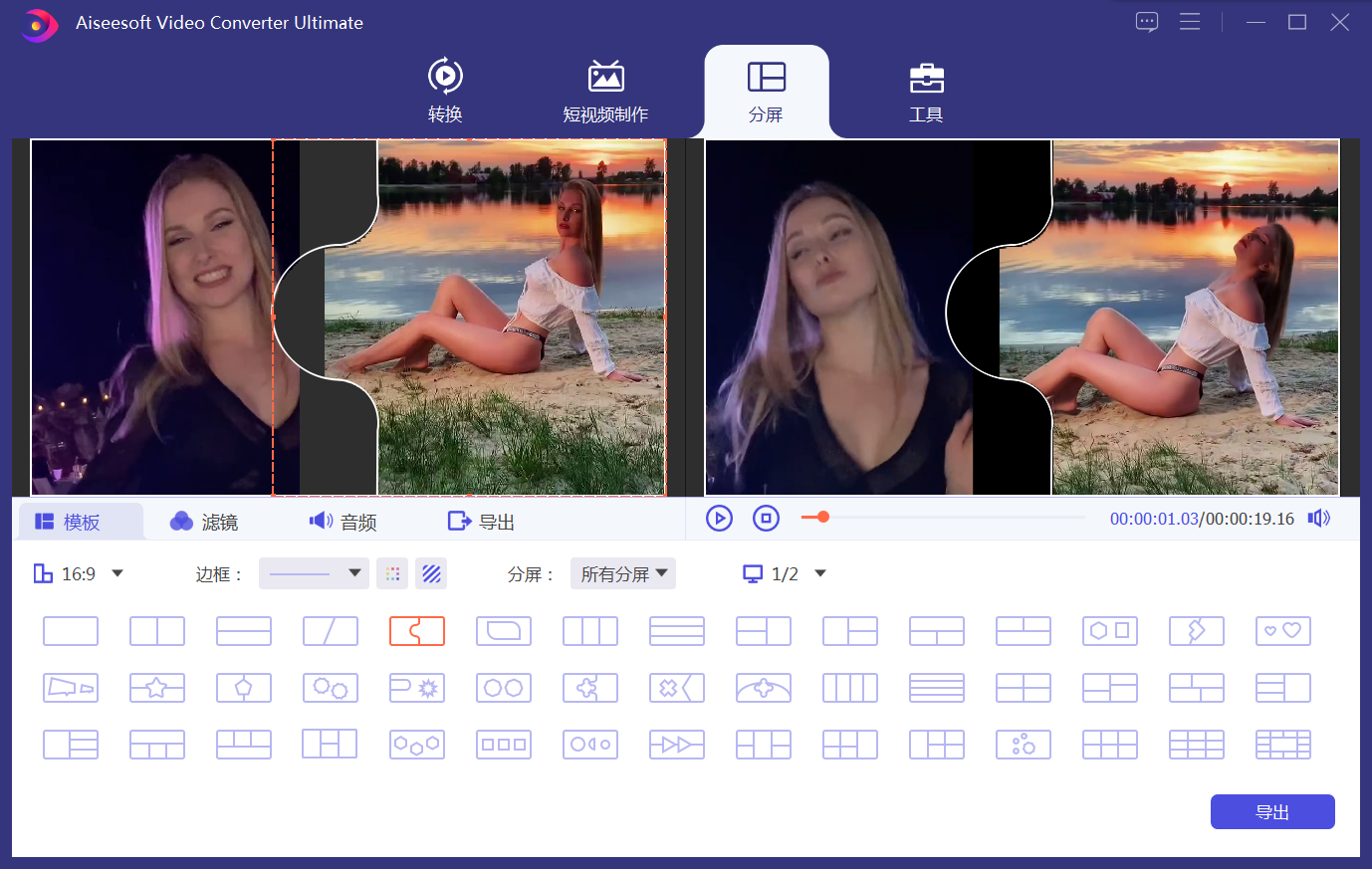
Task: Click the blue 导出 button
Action: click(x=1271, y=812)
